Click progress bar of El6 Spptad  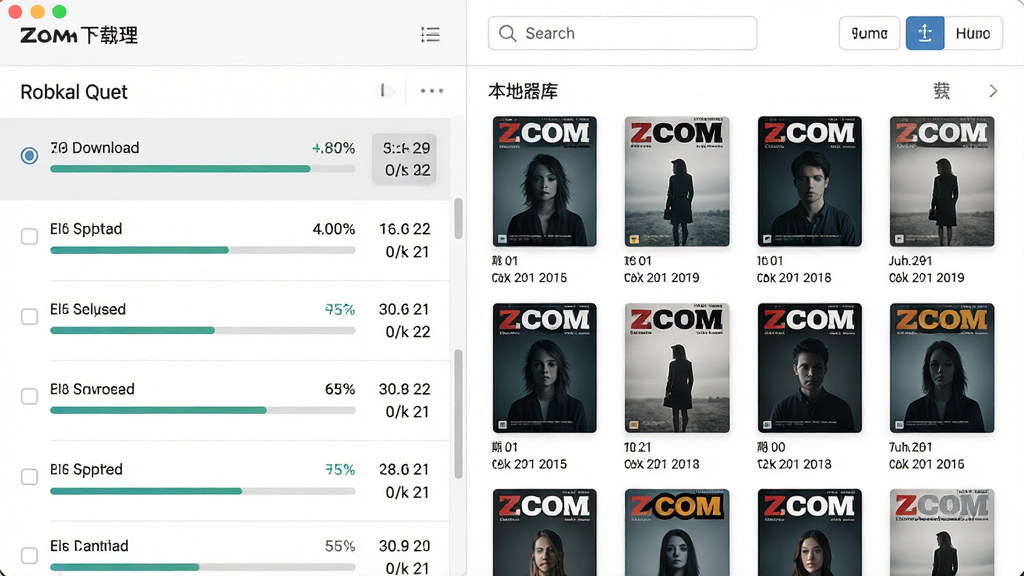(202, 250)
